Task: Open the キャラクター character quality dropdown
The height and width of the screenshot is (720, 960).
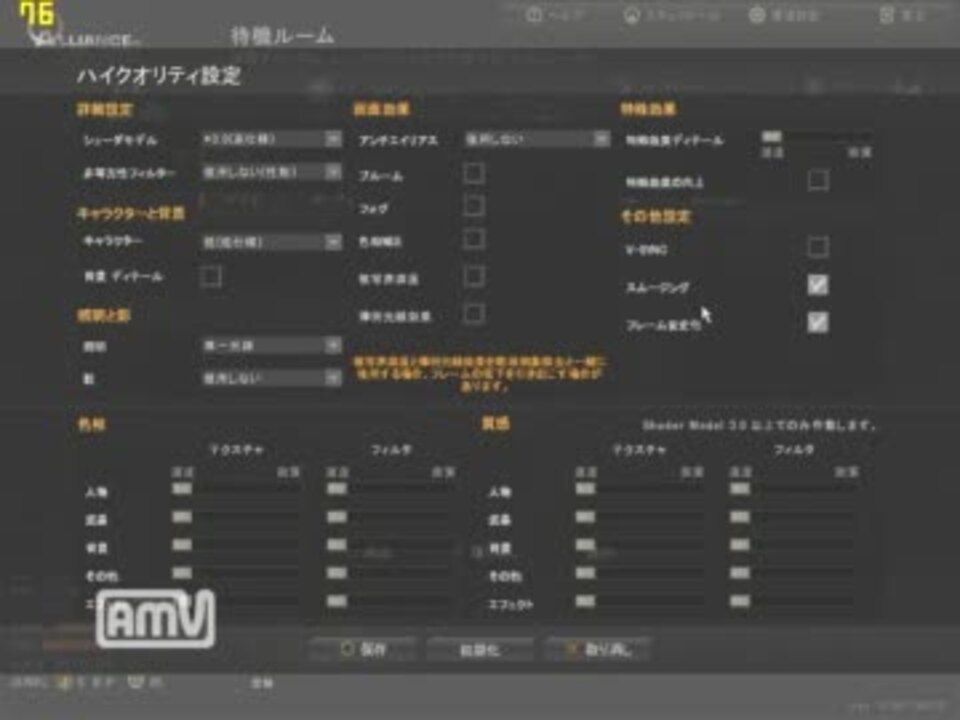Action: pos(271,242)
